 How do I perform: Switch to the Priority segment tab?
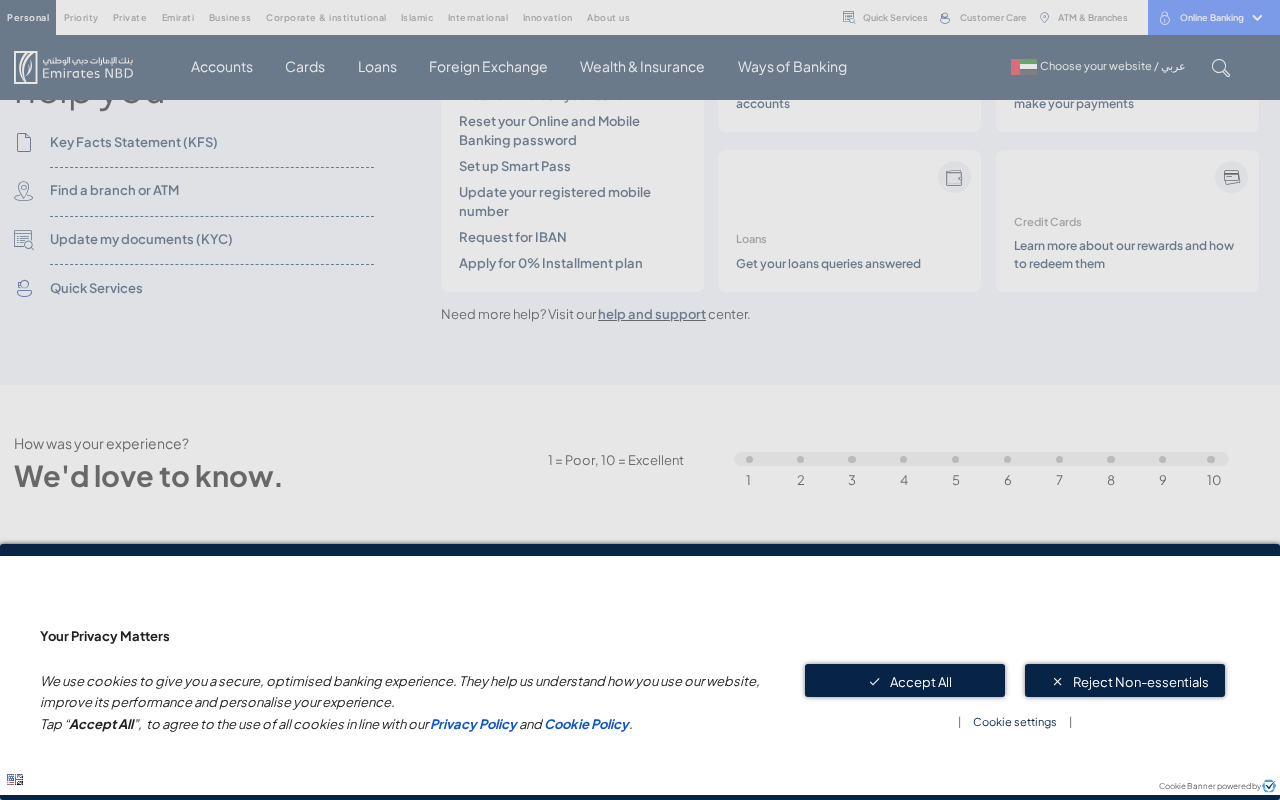click(81, 18)
